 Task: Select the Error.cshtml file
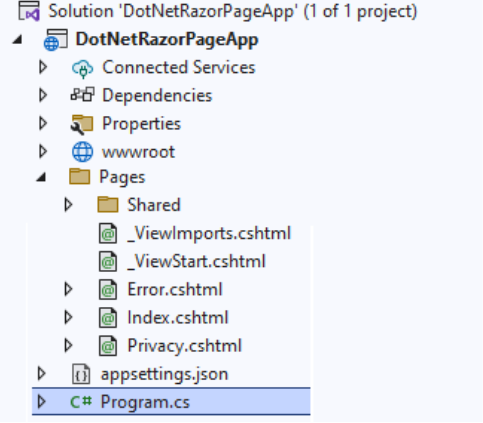tap(175, 289)
